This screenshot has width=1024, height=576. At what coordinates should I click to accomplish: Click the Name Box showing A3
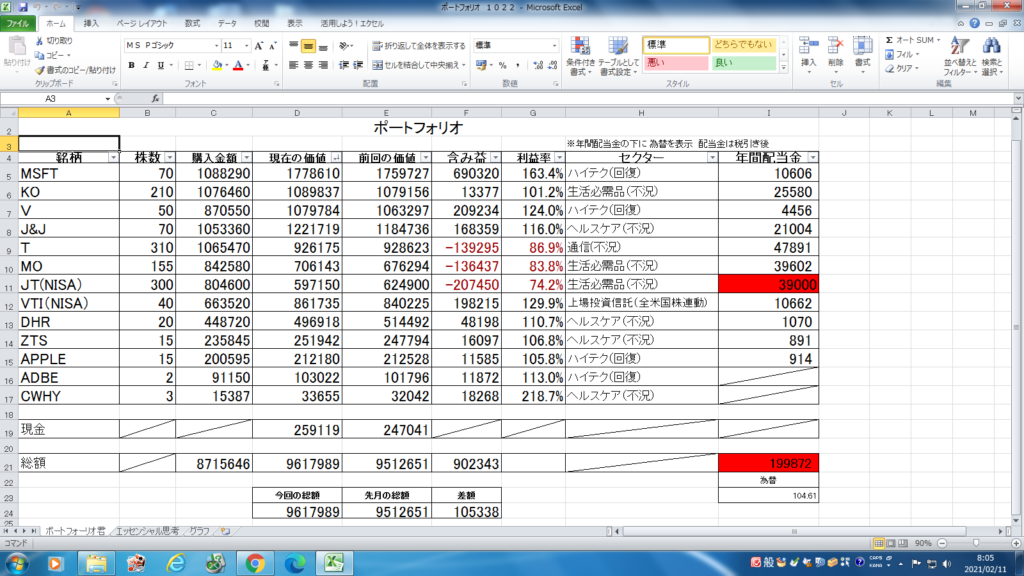pos(52,99)
